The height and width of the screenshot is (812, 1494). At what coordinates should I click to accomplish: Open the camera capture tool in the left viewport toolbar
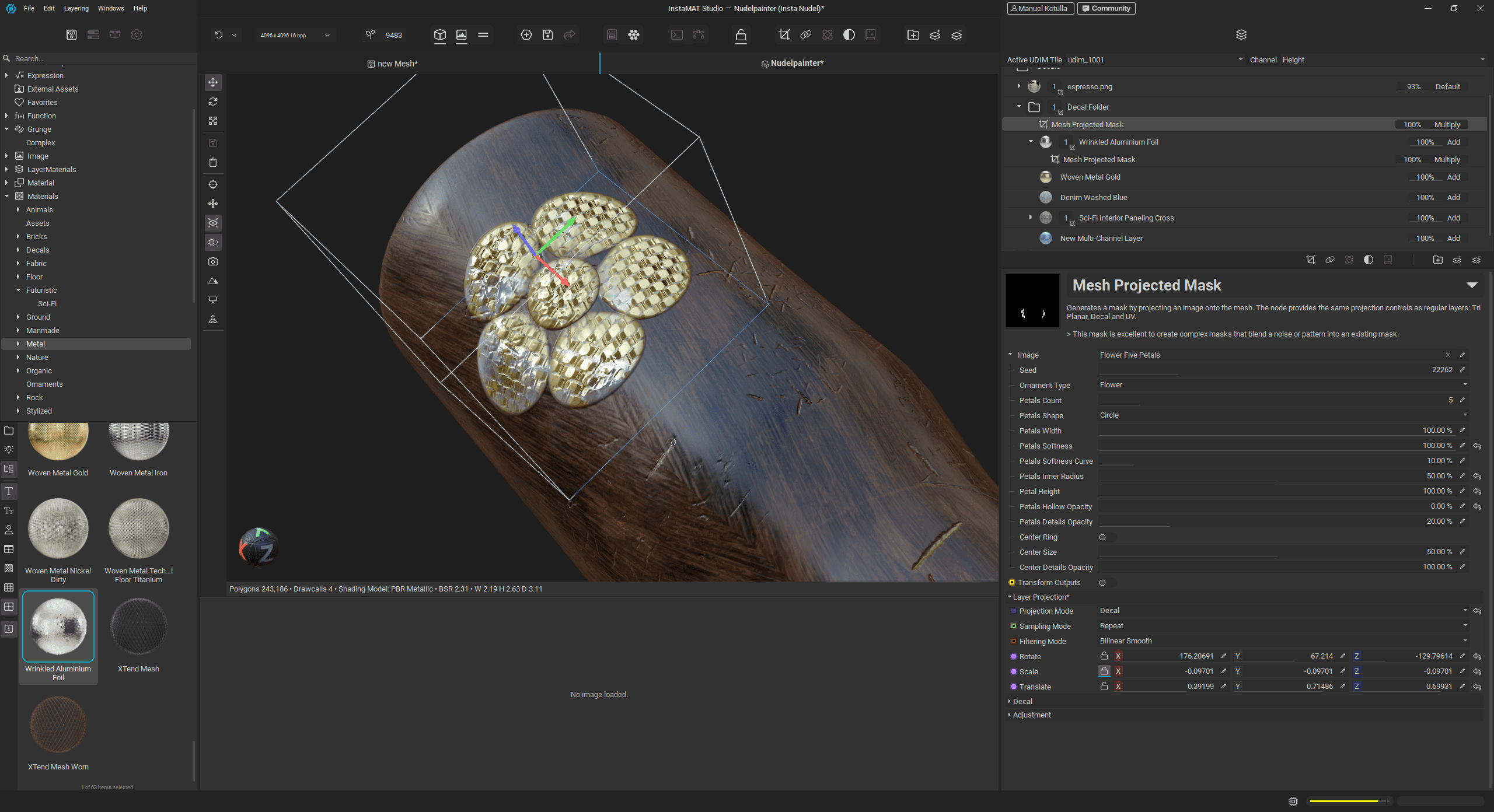coord(212,261)
